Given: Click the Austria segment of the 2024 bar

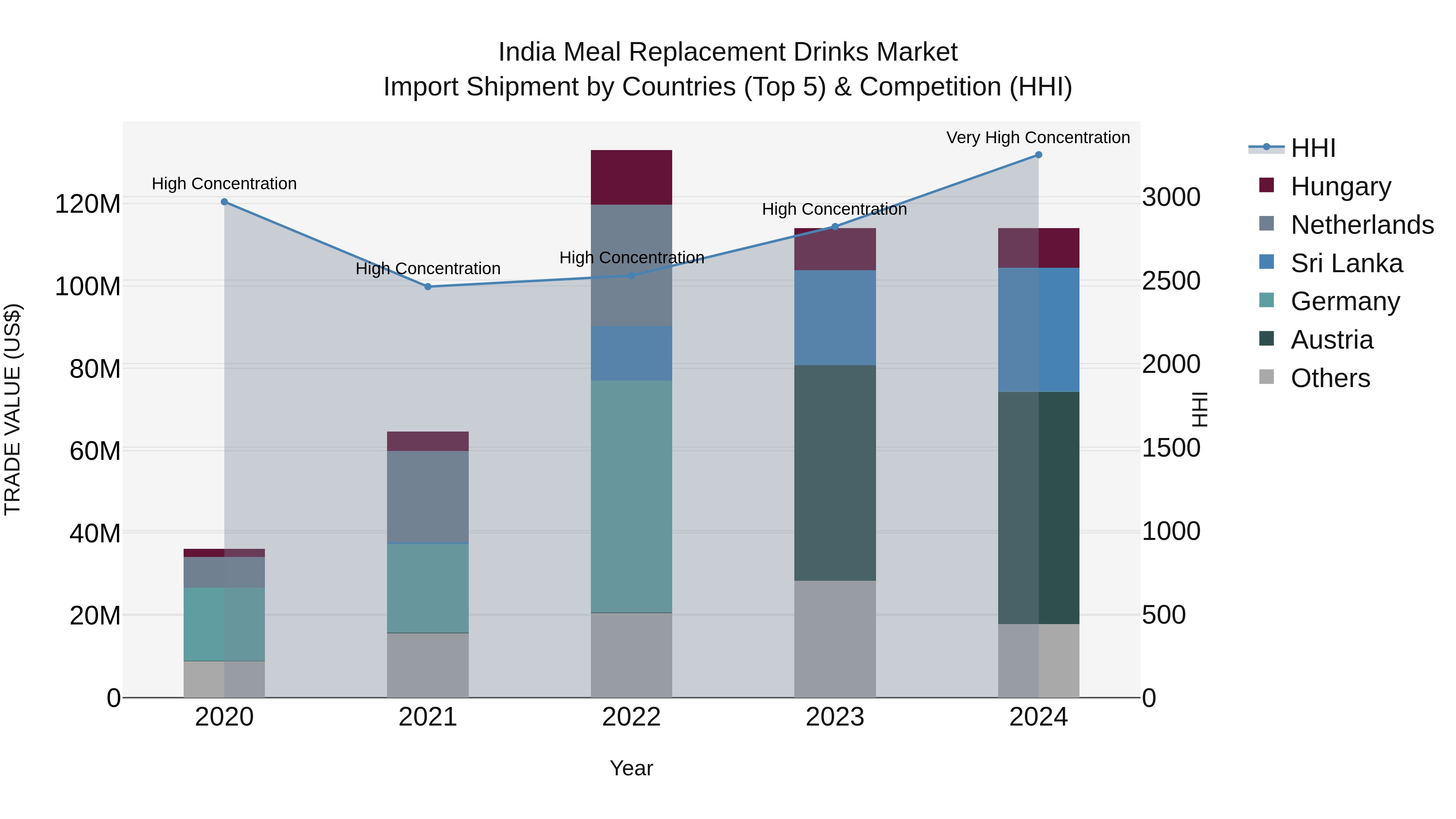Looking at the screenshot, I should point(1038,508).
